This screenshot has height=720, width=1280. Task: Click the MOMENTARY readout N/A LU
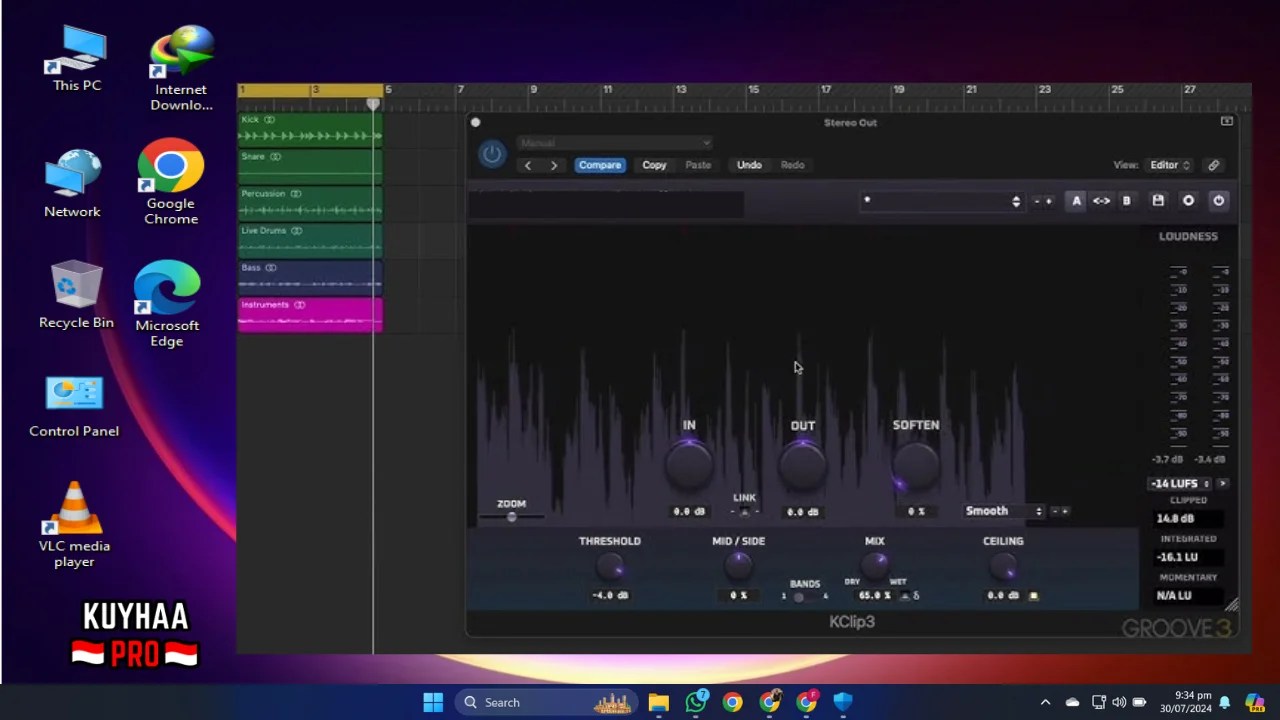(x=1189, y=596)
